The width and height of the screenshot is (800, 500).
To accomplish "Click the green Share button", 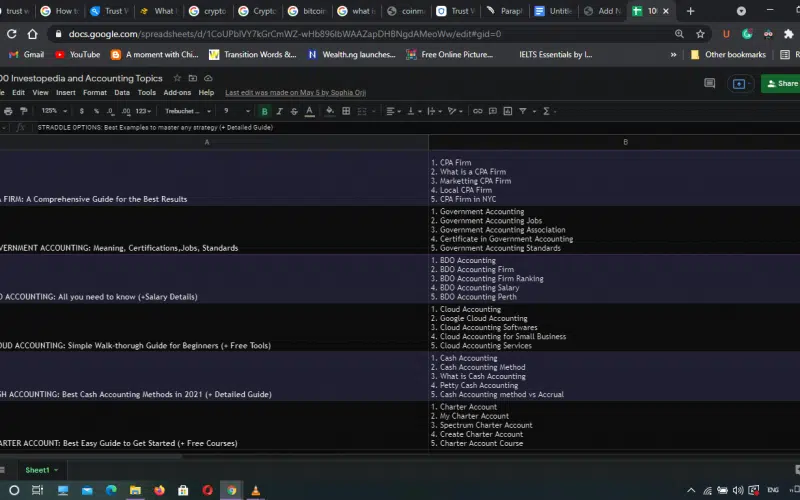I will 781,84.
